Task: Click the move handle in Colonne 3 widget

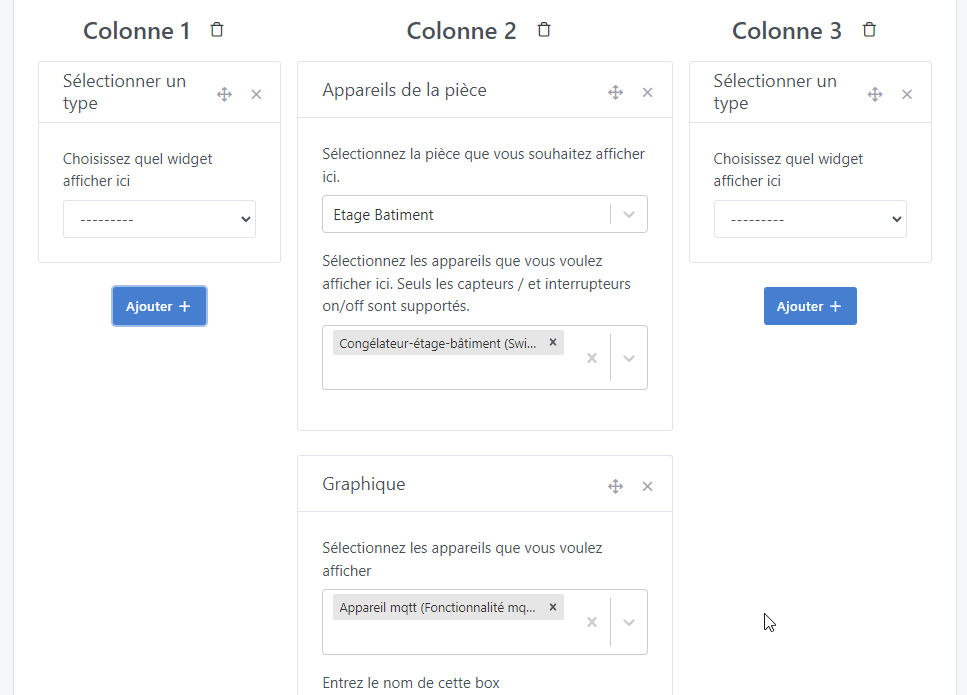Action: 875,94
